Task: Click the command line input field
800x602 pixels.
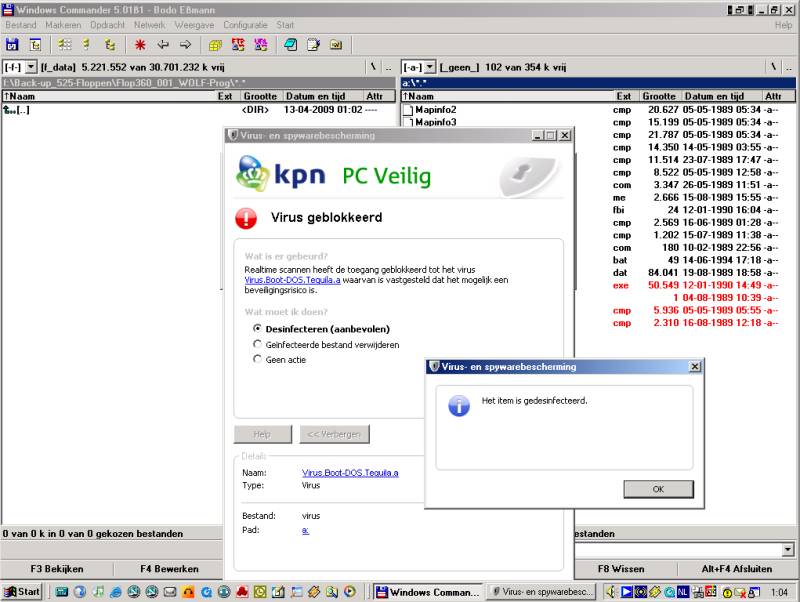Action: tap(679, 549)
